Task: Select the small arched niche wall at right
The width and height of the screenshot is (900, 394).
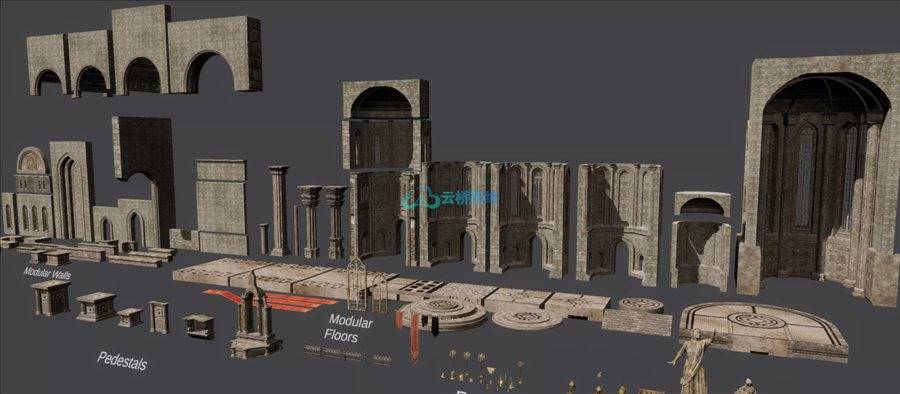Action: 700,240
